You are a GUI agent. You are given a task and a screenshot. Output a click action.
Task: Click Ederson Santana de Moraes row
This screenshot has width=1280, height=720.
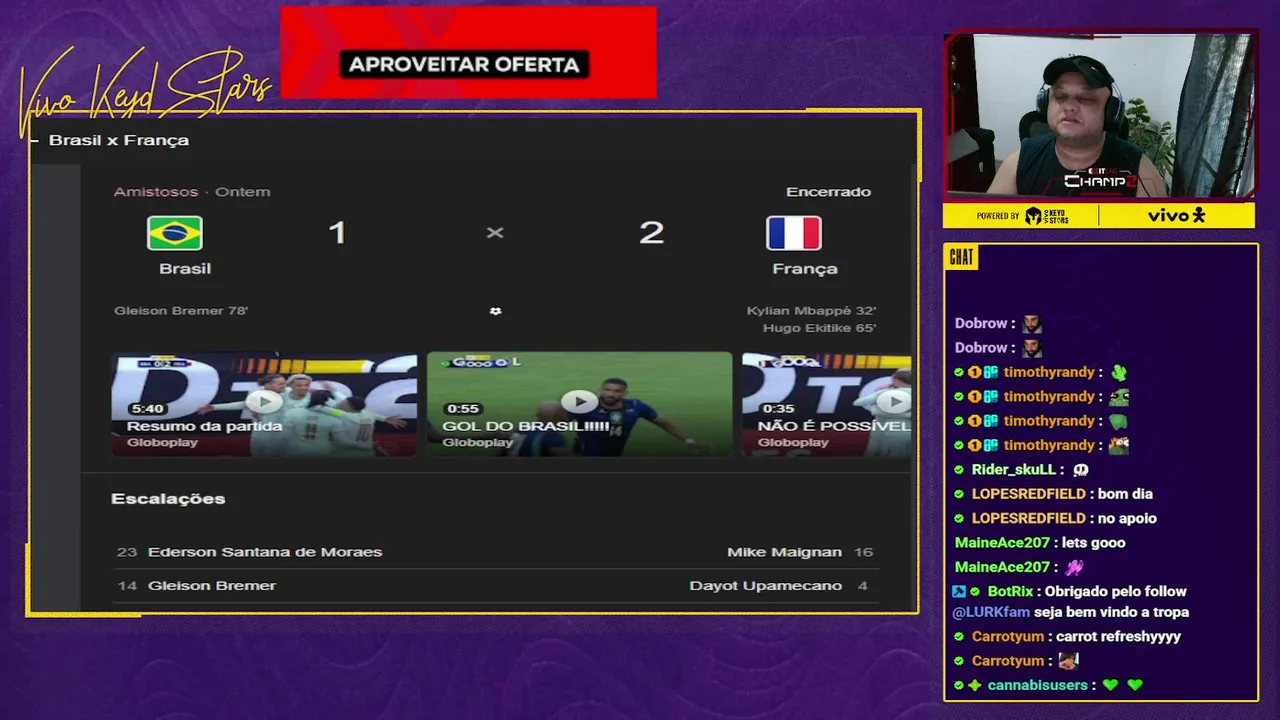click(x=265, y=552)
